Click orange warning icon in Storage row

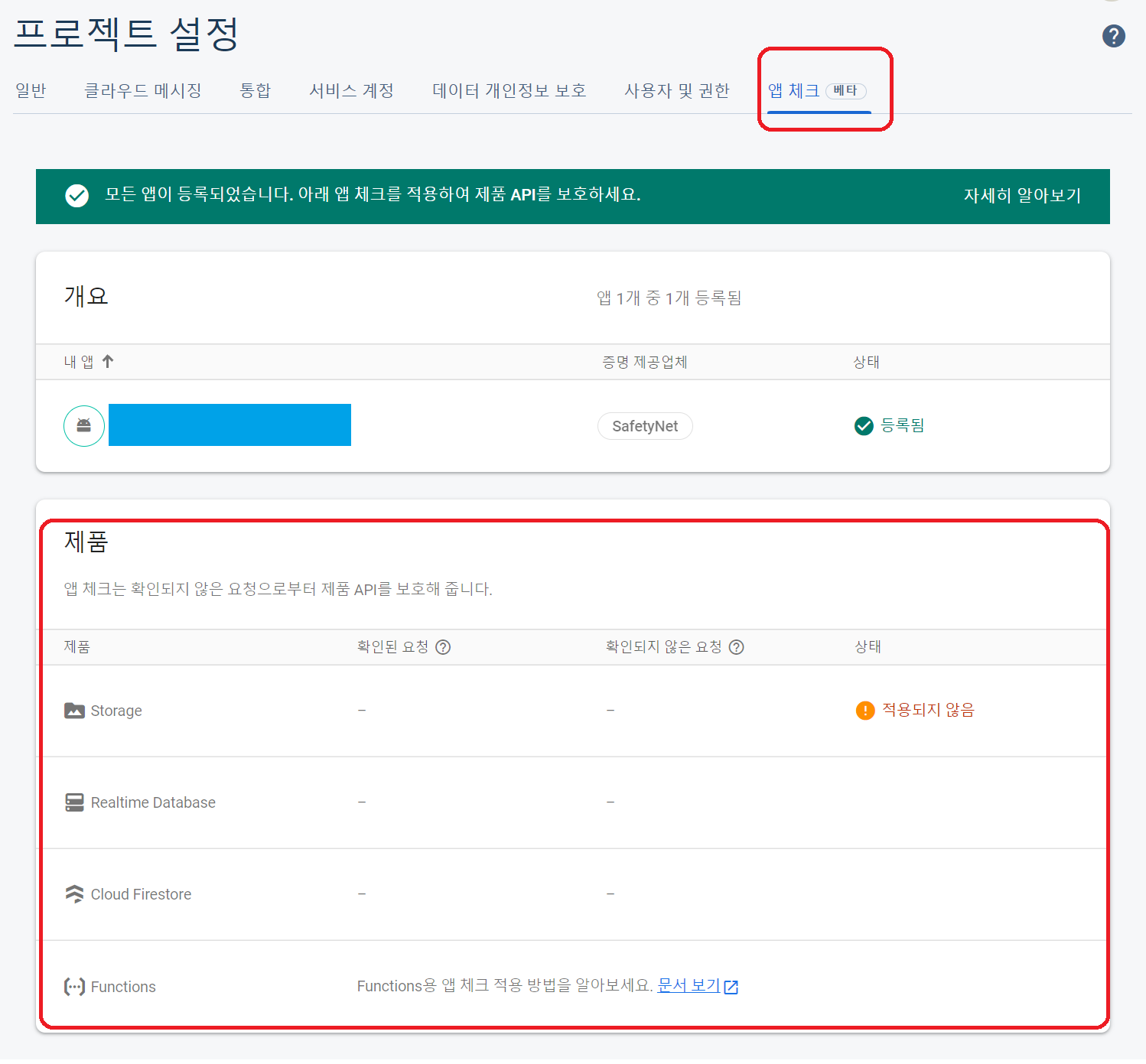tap(864, 711)
